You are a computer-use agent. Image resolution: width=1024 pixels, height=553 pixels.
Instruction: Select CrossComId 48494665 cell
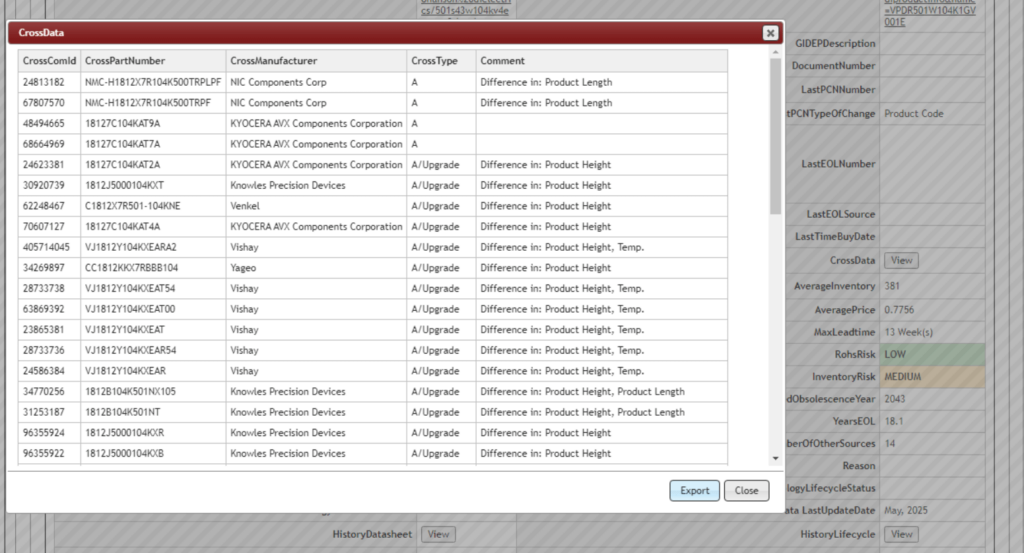tap(49, 123)
